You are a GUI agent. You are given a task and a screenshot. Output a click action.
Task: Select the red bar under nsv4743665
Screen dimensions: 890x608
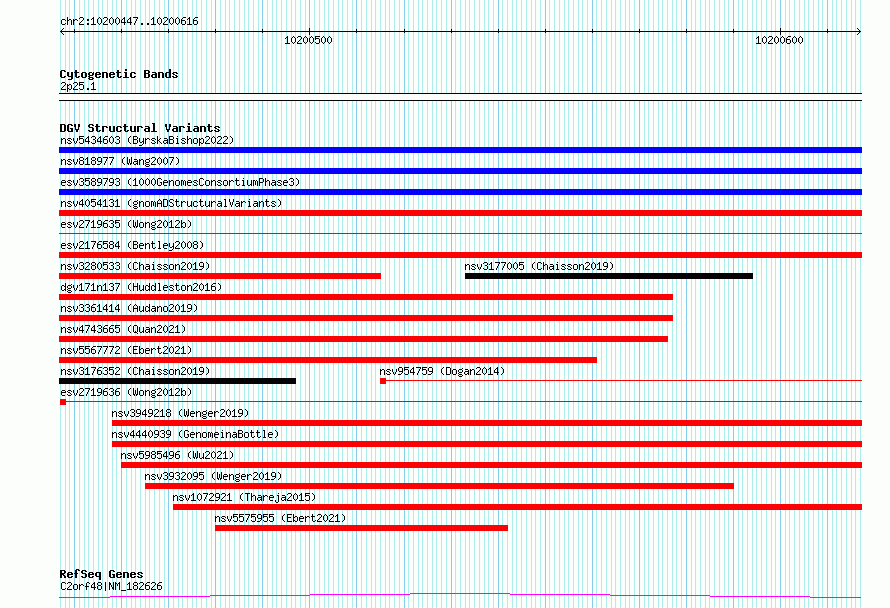click(x=363, y=339)
